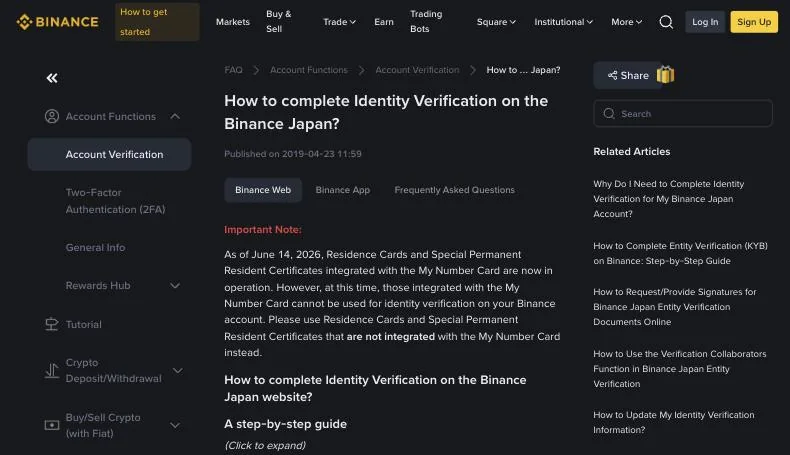The height and width of the screenshot is (455, 790).
Task: Open the Trade dropdown menu
Action: point(339,22)
